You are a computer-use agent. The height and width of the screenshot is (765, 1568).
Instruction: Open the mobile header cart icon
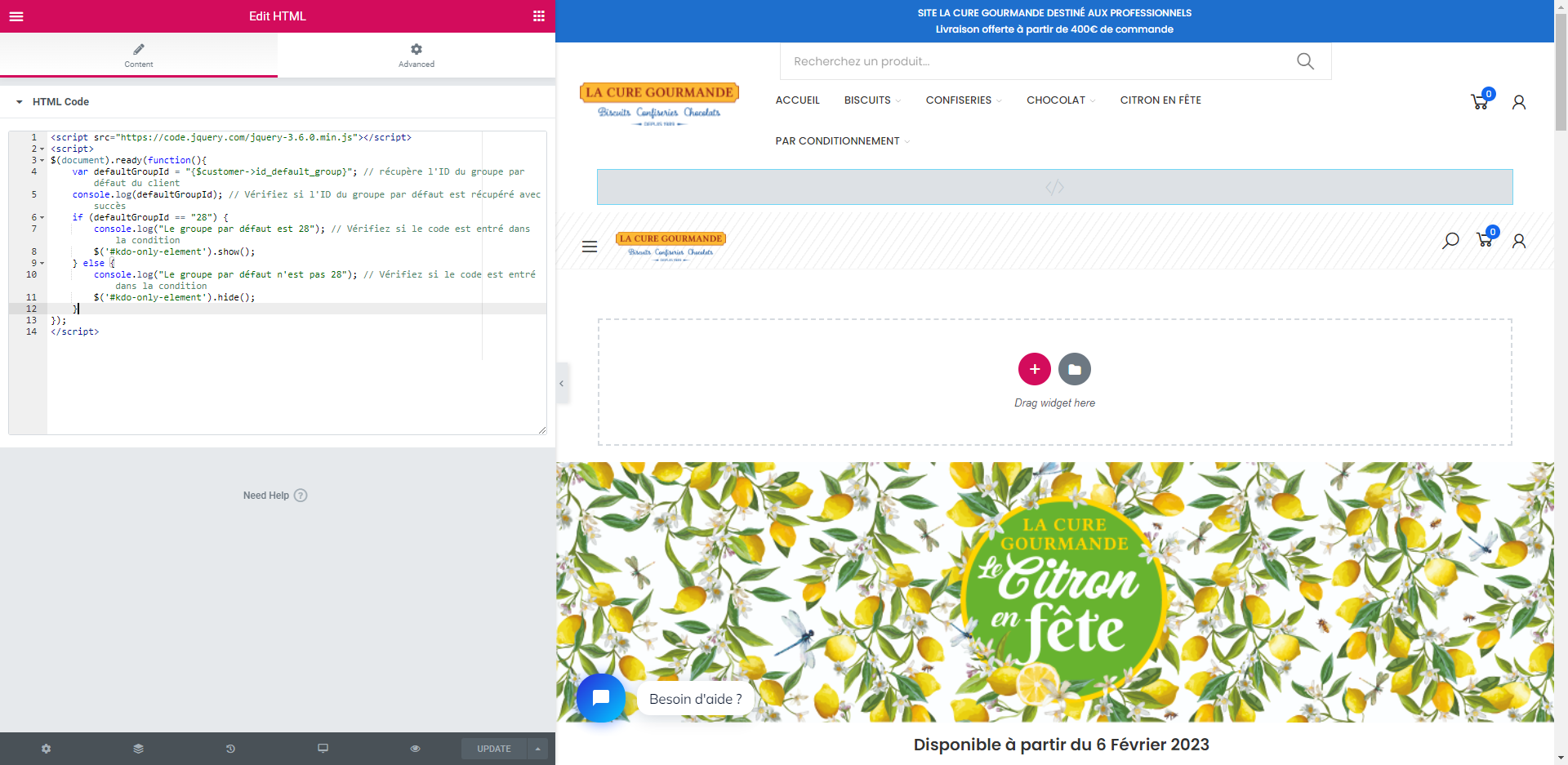pyautogui.click(x=1486, y=238)
